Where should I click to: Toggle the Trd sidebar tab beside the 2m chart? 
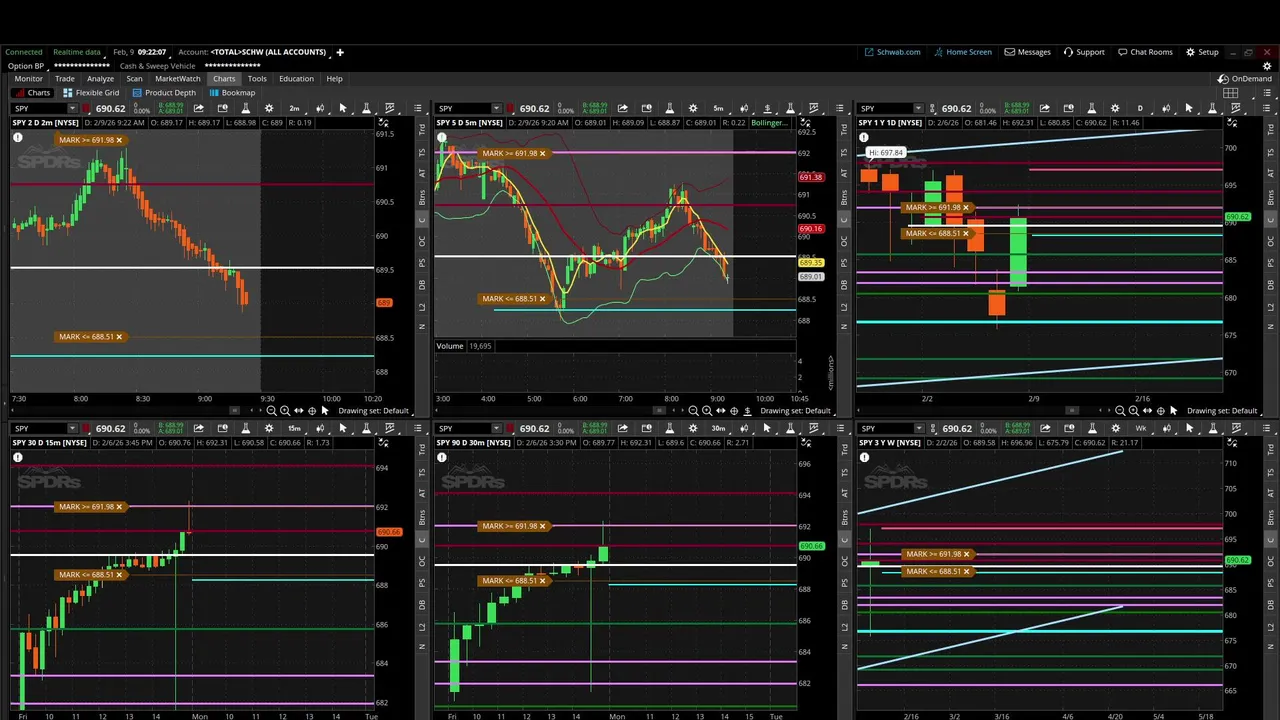tap(422, 130)
